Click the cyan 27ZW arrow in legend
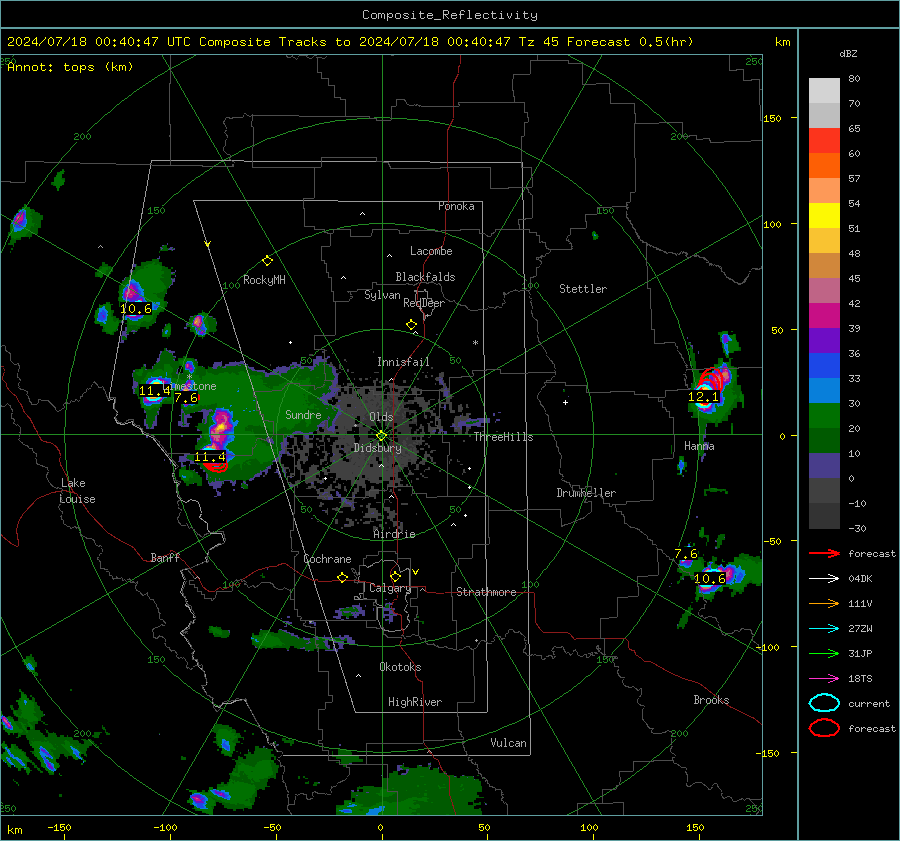The image size is (900, 841). click(824, 629)
